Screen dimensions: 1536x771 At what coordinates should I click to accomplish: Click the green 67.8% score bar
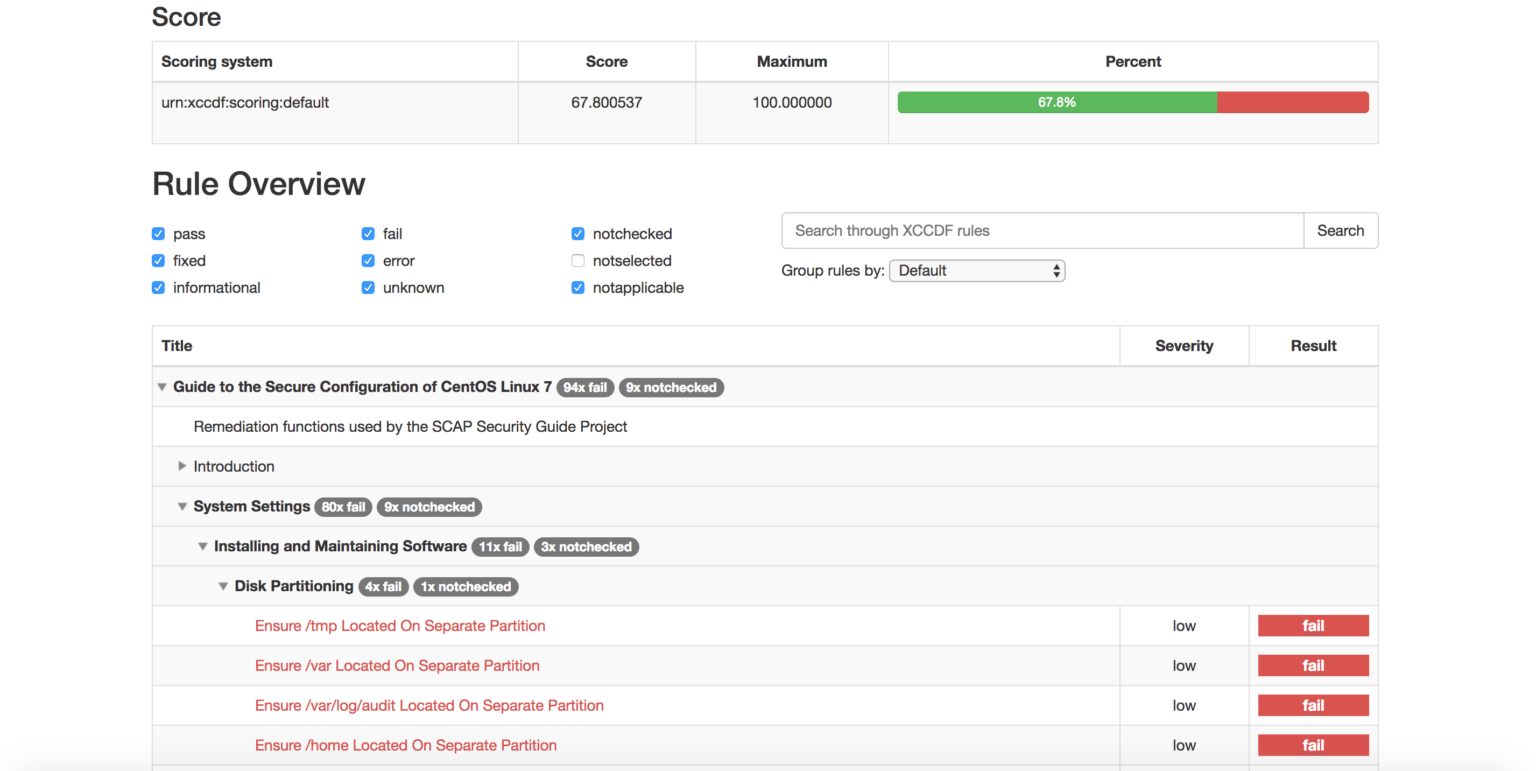click(x=1056, y=102)
